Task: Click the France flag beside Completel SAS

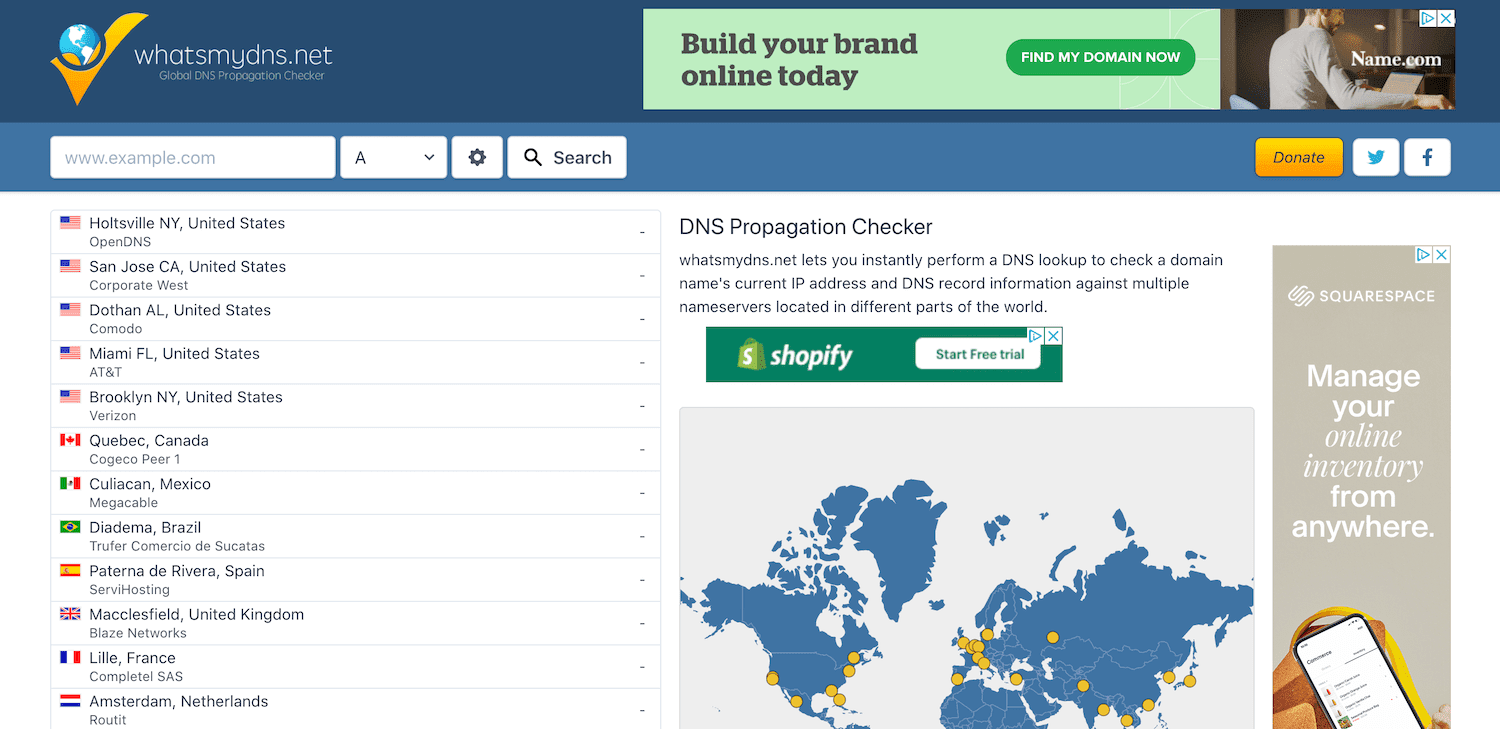Action: point(69,656)
